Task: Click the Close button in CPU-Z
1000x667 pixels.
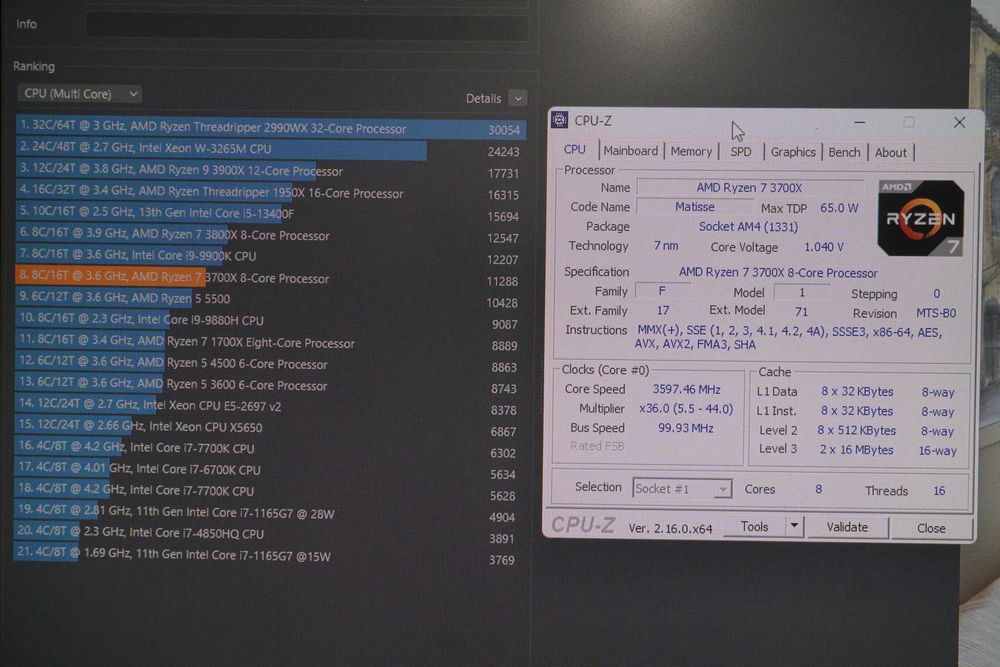Action: coord(931,528)
